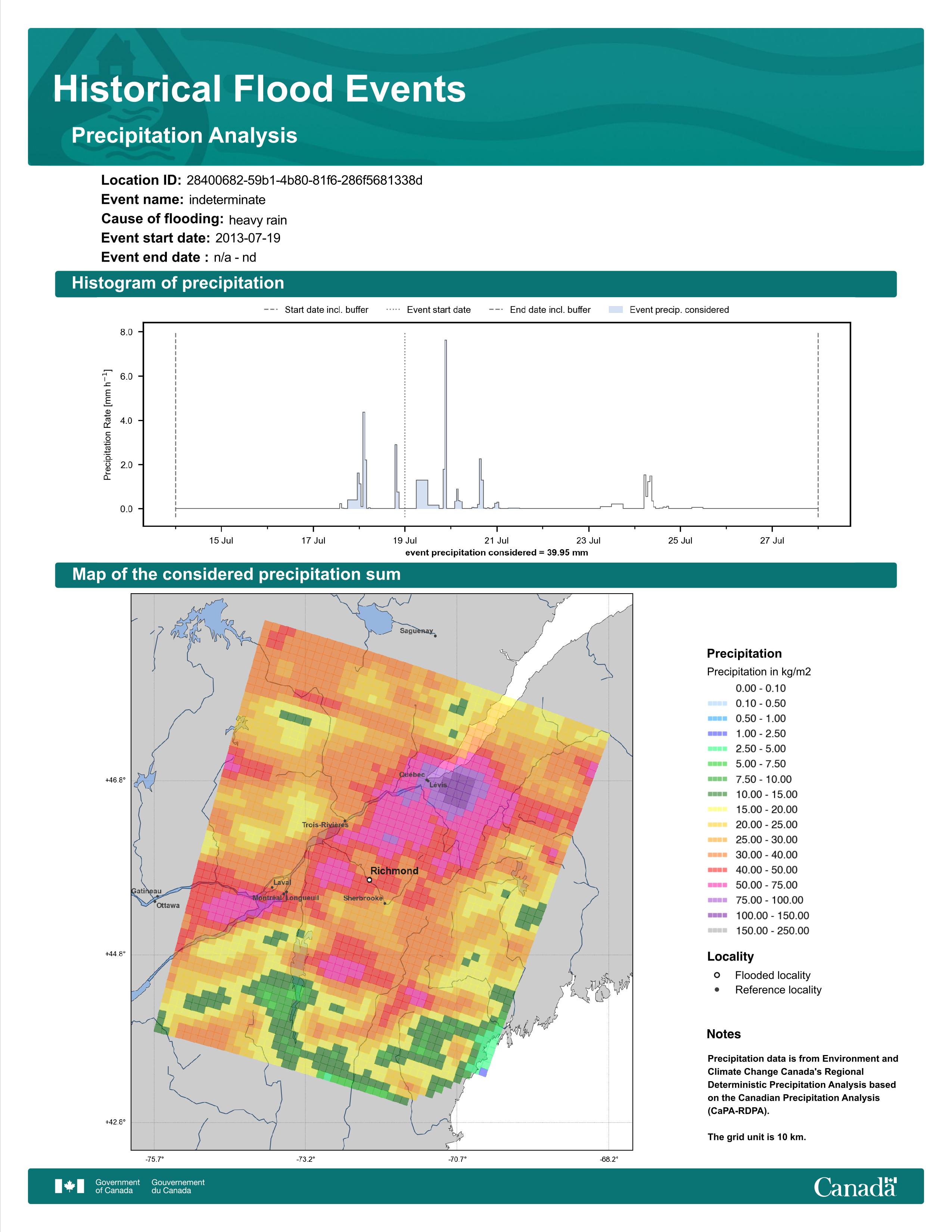Click the Sherbrooke label on the map

(363, 898)
